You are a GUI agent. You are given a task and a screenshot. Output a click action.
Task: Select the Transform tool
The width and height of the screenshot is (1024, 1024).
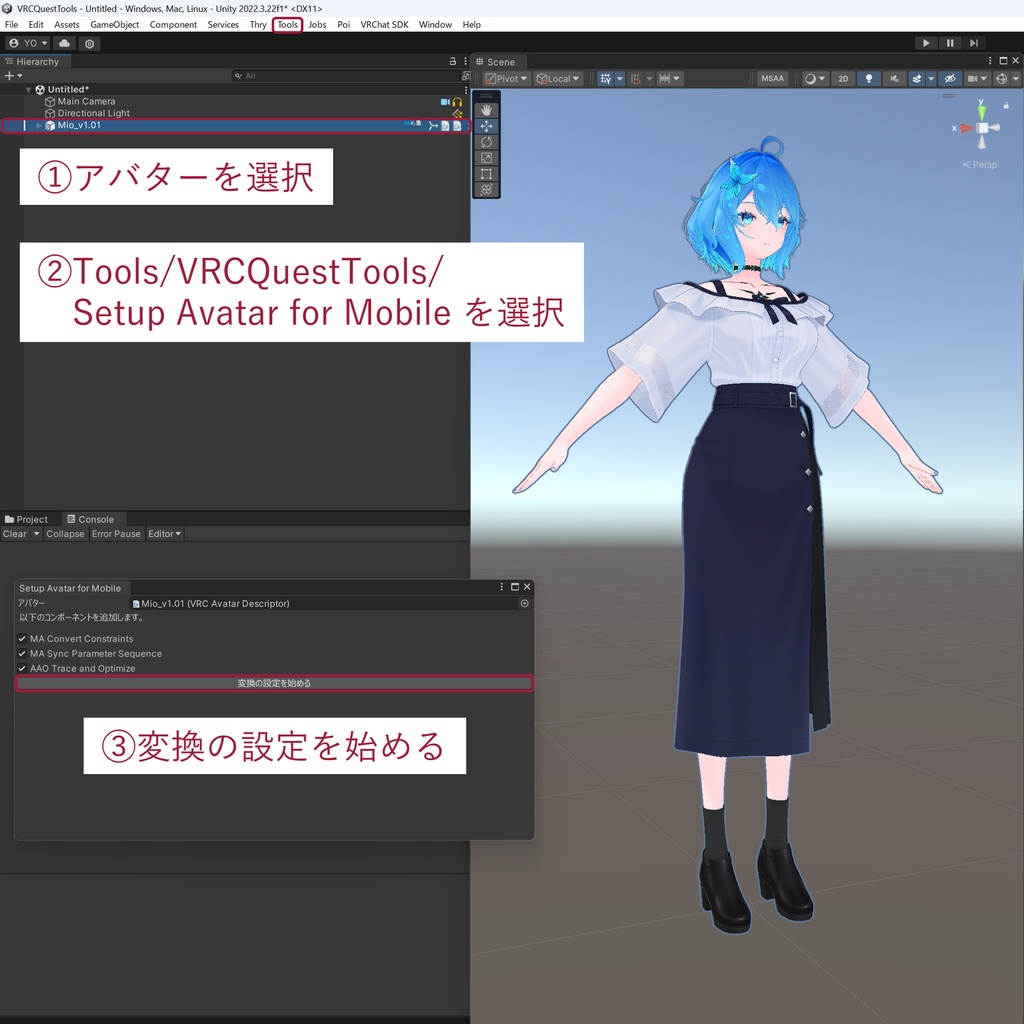[x=486, y=189]
